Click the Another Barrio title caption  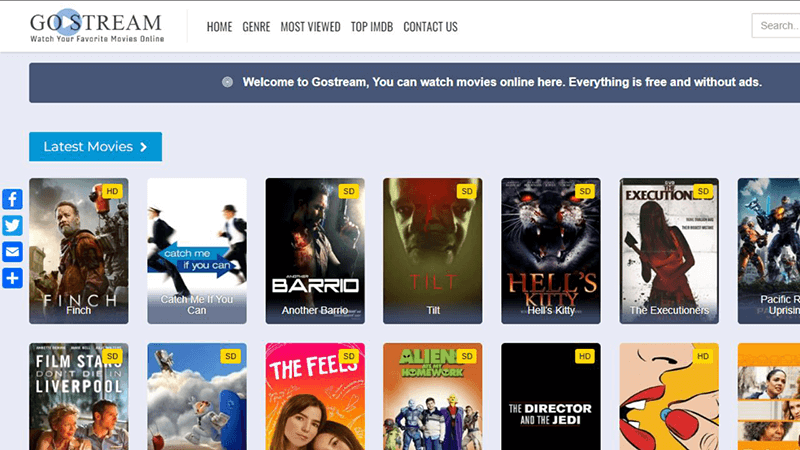pyautogui.click(x=315, y=310)
